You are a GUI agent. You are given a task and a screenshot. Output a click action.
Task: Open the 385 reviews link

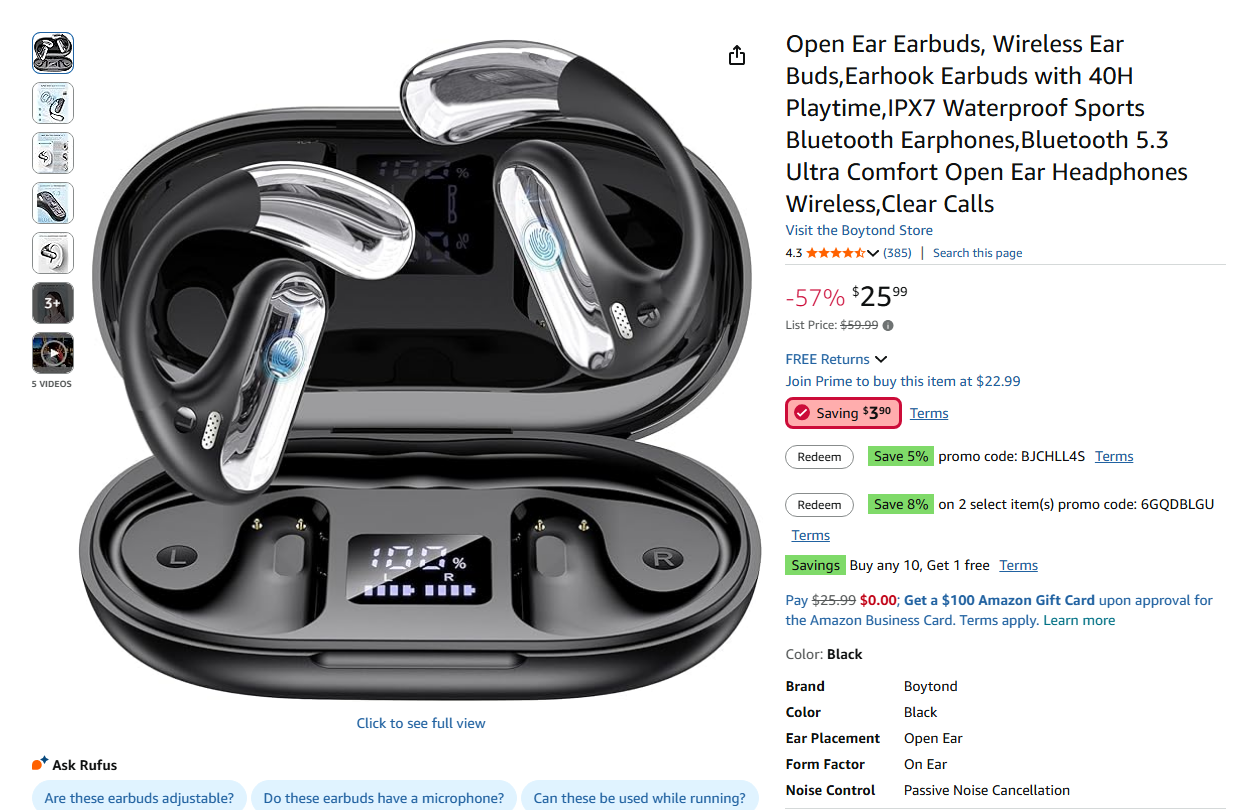click(x=897, y=253)
